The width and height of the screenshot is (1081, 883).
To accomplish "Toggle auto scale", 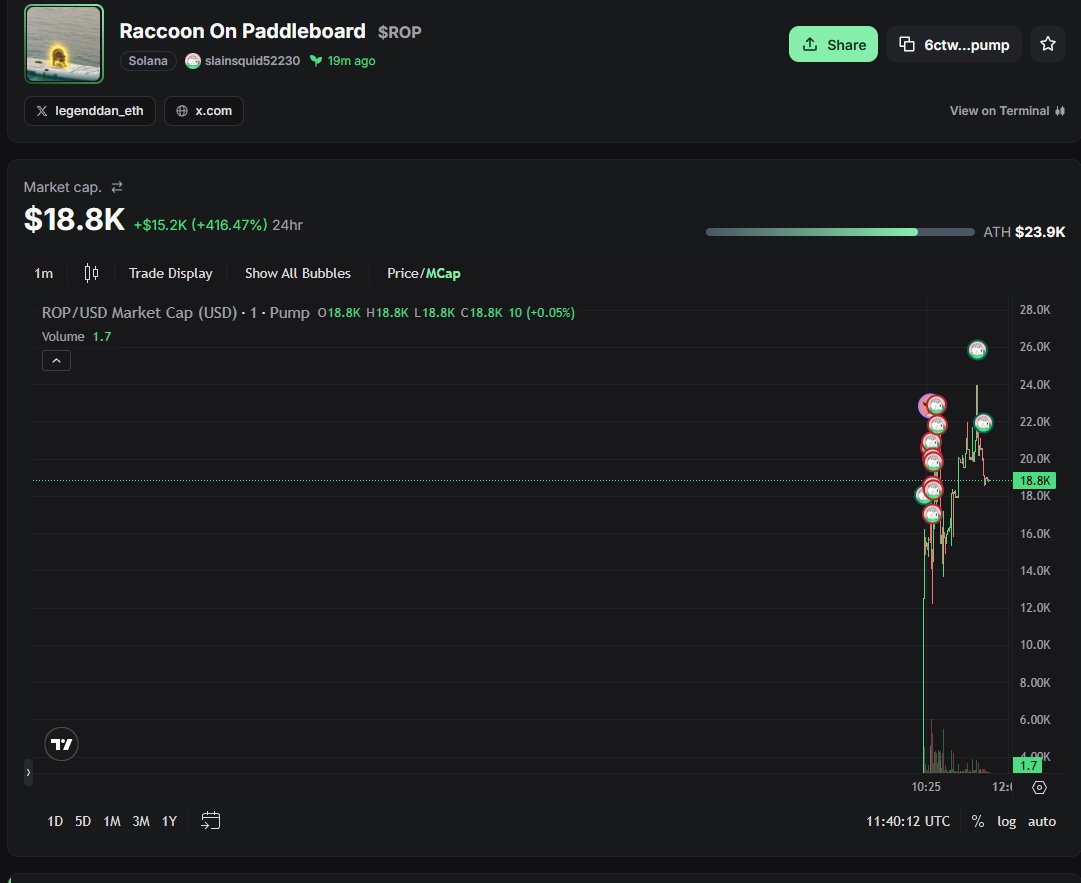I will (x=1042, y=821).
